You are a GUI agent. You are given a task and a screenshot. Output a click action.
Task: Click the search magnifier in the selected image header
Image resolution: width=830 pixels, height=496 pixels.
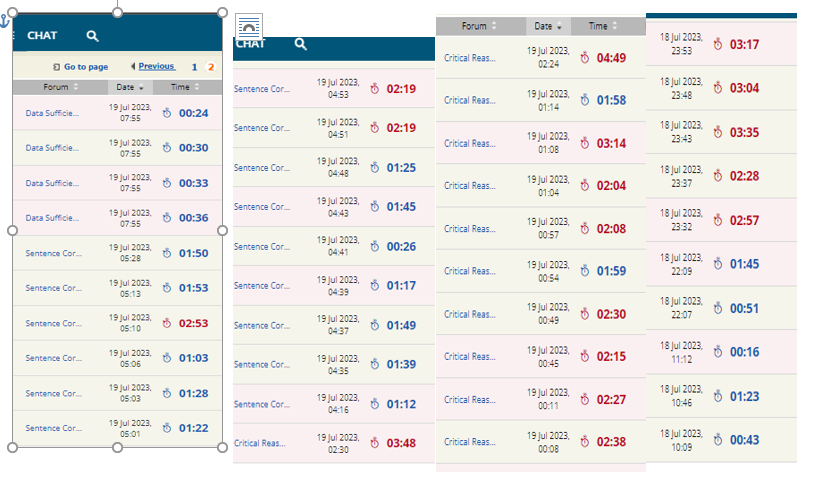click(92, 36)
